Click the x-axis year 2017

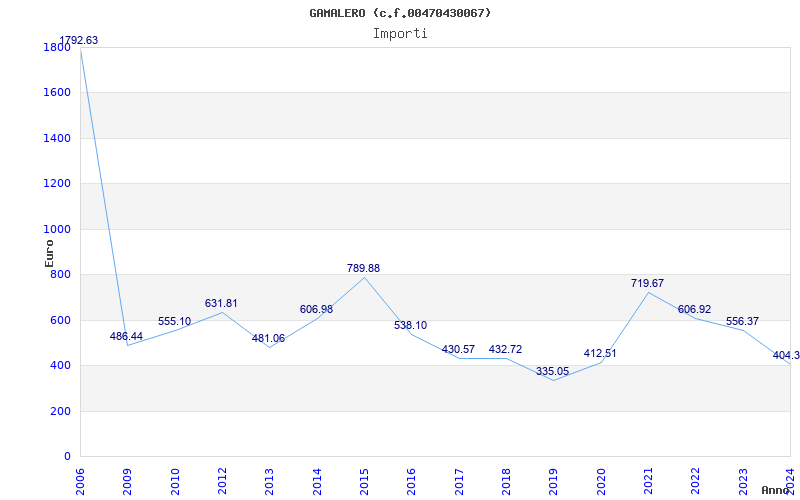pyautogui.click(x=459, y=482)
